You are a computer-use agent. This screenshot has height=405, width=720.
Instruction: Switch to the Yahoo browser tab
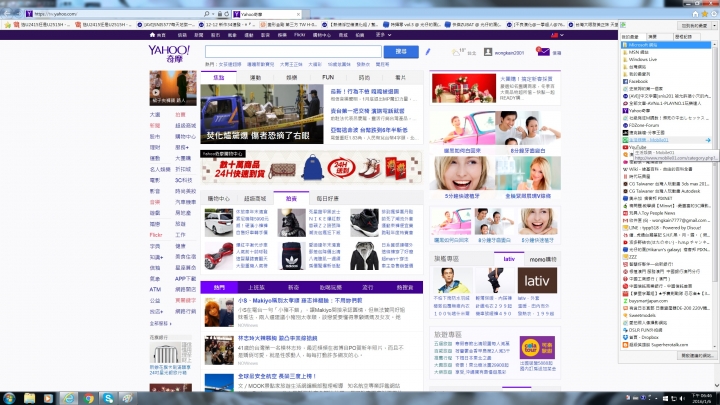pyautogui.click(x=267, y=14)
